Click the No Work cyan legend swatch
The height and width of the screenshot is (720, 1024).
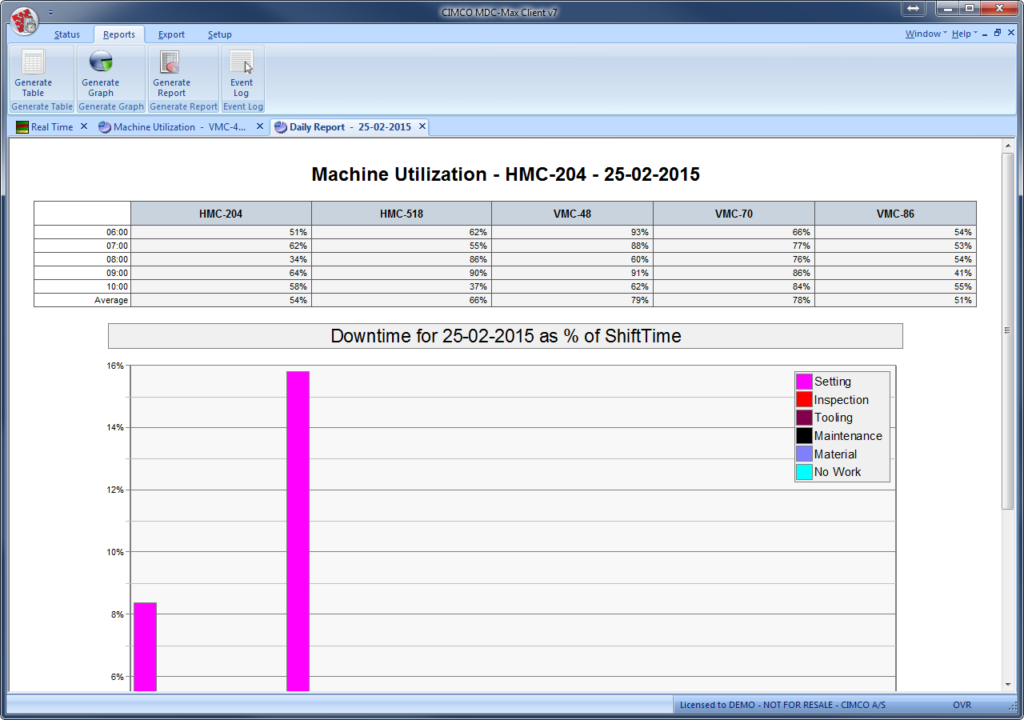point(804,472)
